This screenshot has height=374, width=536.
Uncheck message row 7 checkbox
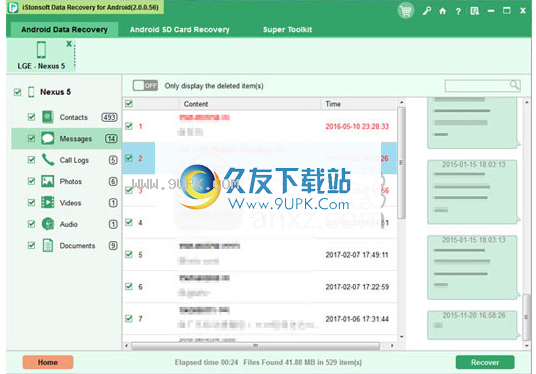(x=129, y=319)
